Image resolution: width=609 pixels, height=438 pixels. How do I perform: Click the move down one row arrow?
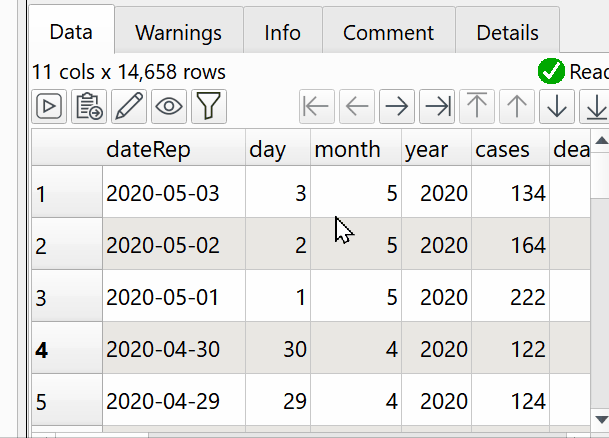coord(557,106)
